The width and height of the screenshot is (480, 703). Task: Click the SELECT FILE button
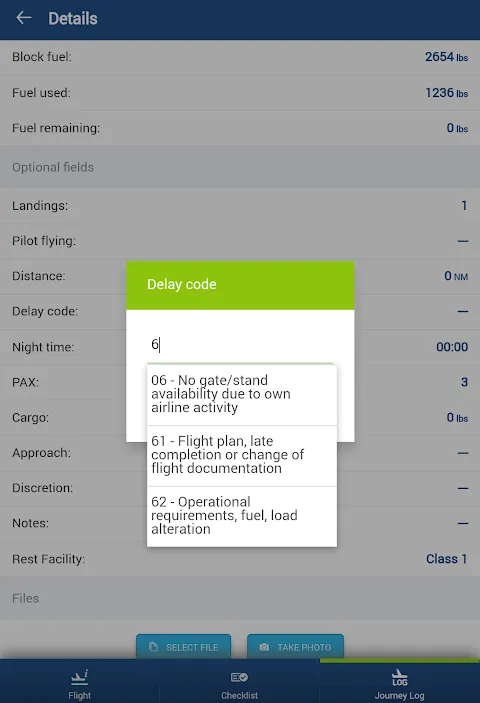pyautogui.click(x=184, y=647)
